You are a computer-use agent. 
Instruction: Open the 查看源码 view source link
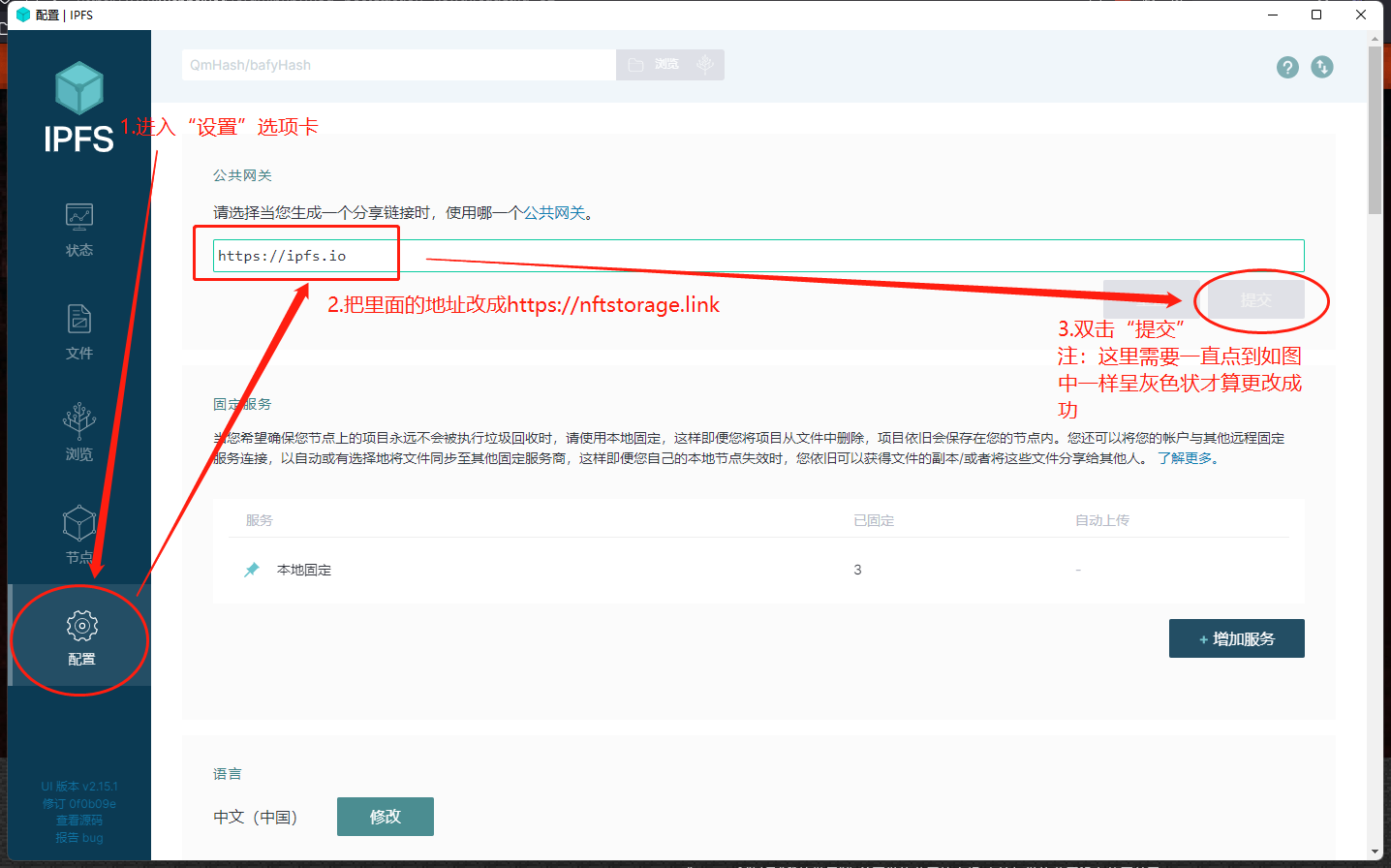(79, 821)
